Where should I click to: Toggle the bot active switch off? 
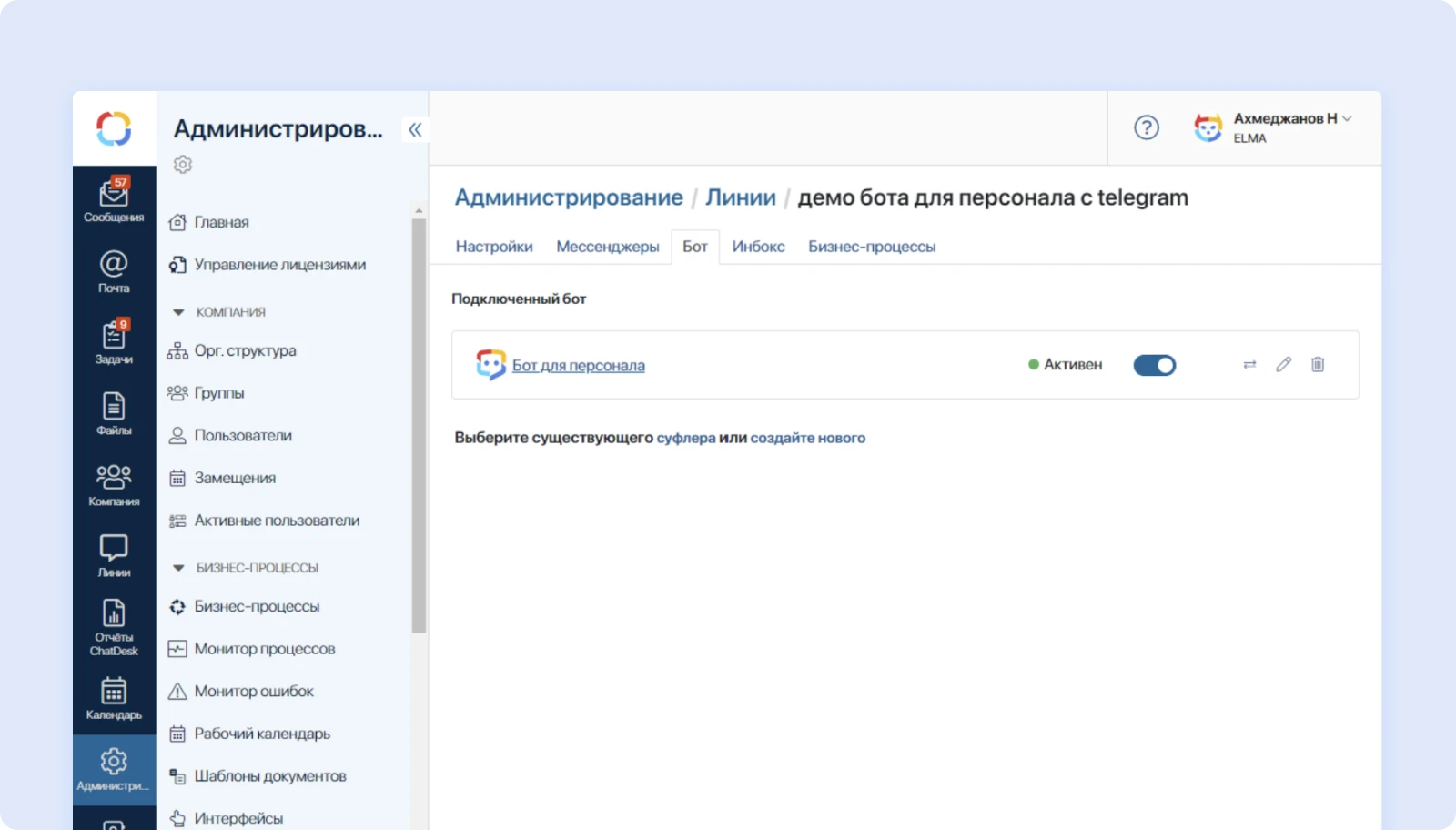pyautogui.click(x=1154, y=365)
